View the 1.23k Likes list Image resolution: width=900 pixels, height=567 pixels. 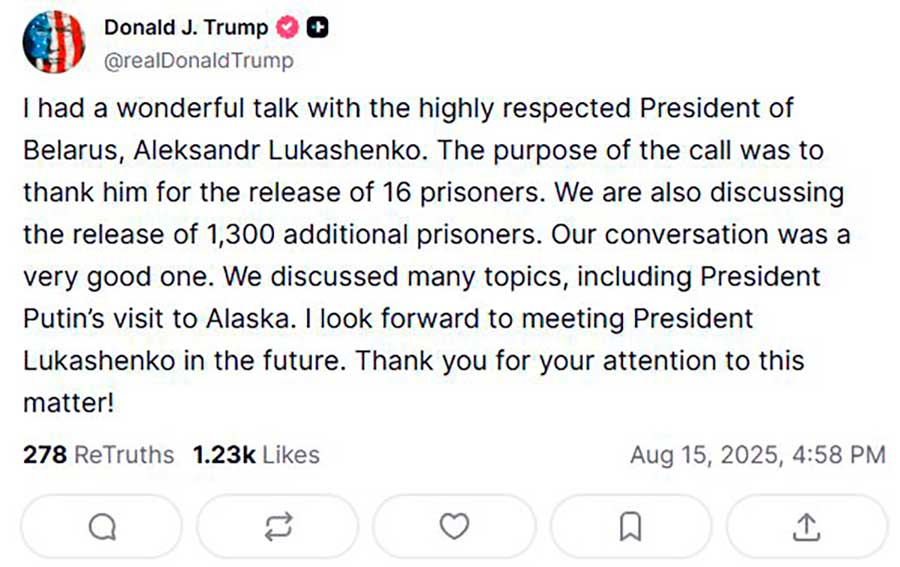[x=256, y=455]
